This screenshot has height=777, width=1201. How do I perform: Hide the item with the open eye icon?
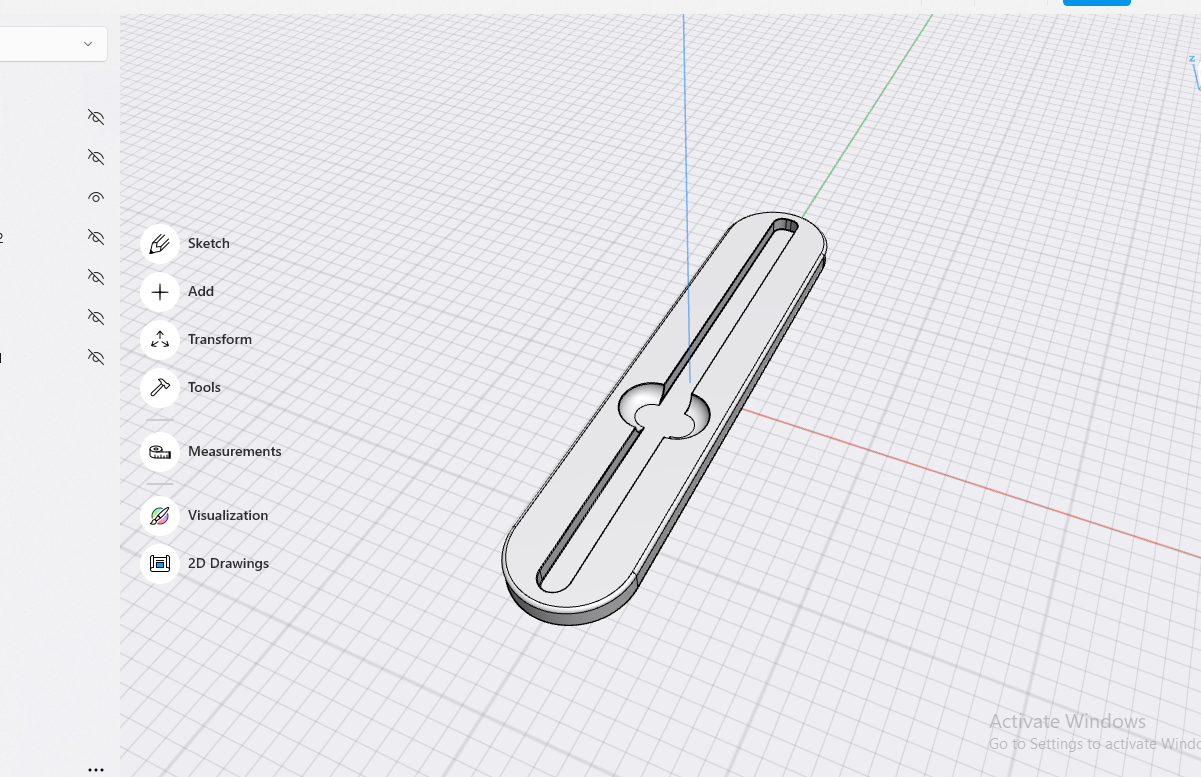(96, 197)
